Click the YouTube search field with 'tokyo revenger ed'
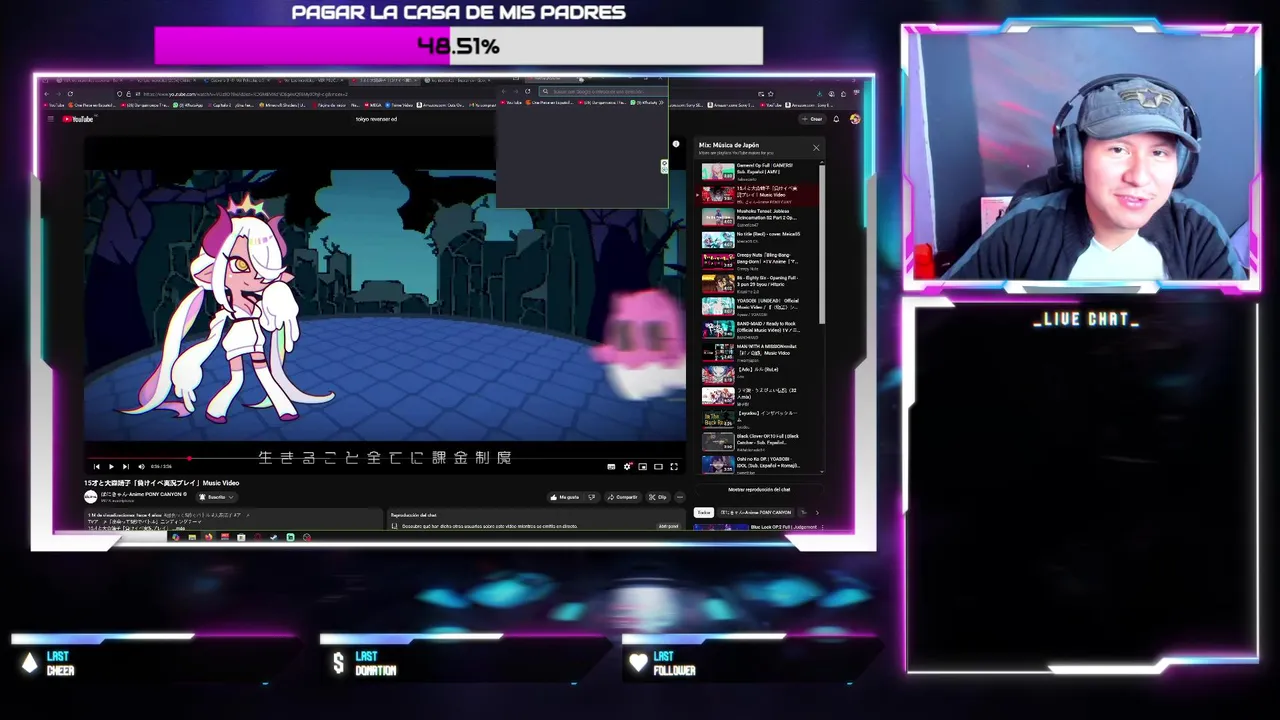Image resolution: width=1280 pixels, height=720 pixels. (376, 119)
